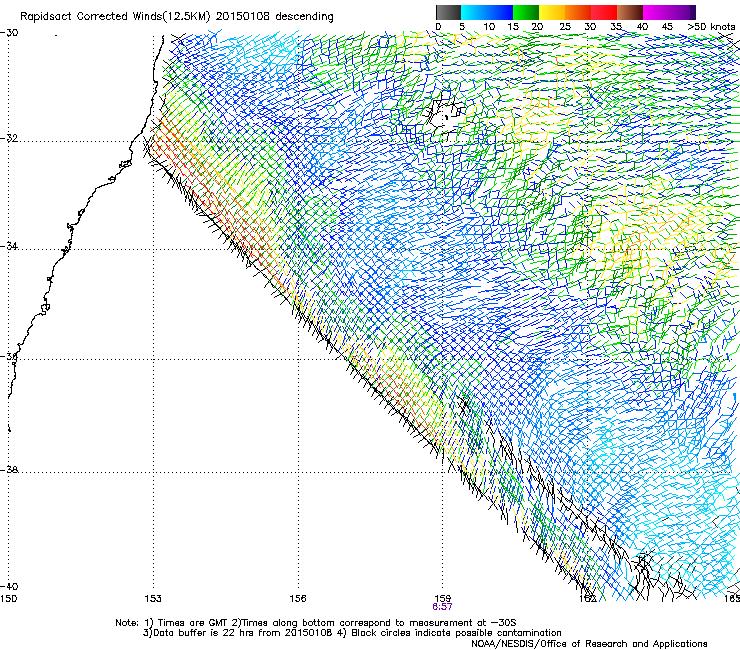
Task: Click the '-38' latitude axis label
Action: 9,470
